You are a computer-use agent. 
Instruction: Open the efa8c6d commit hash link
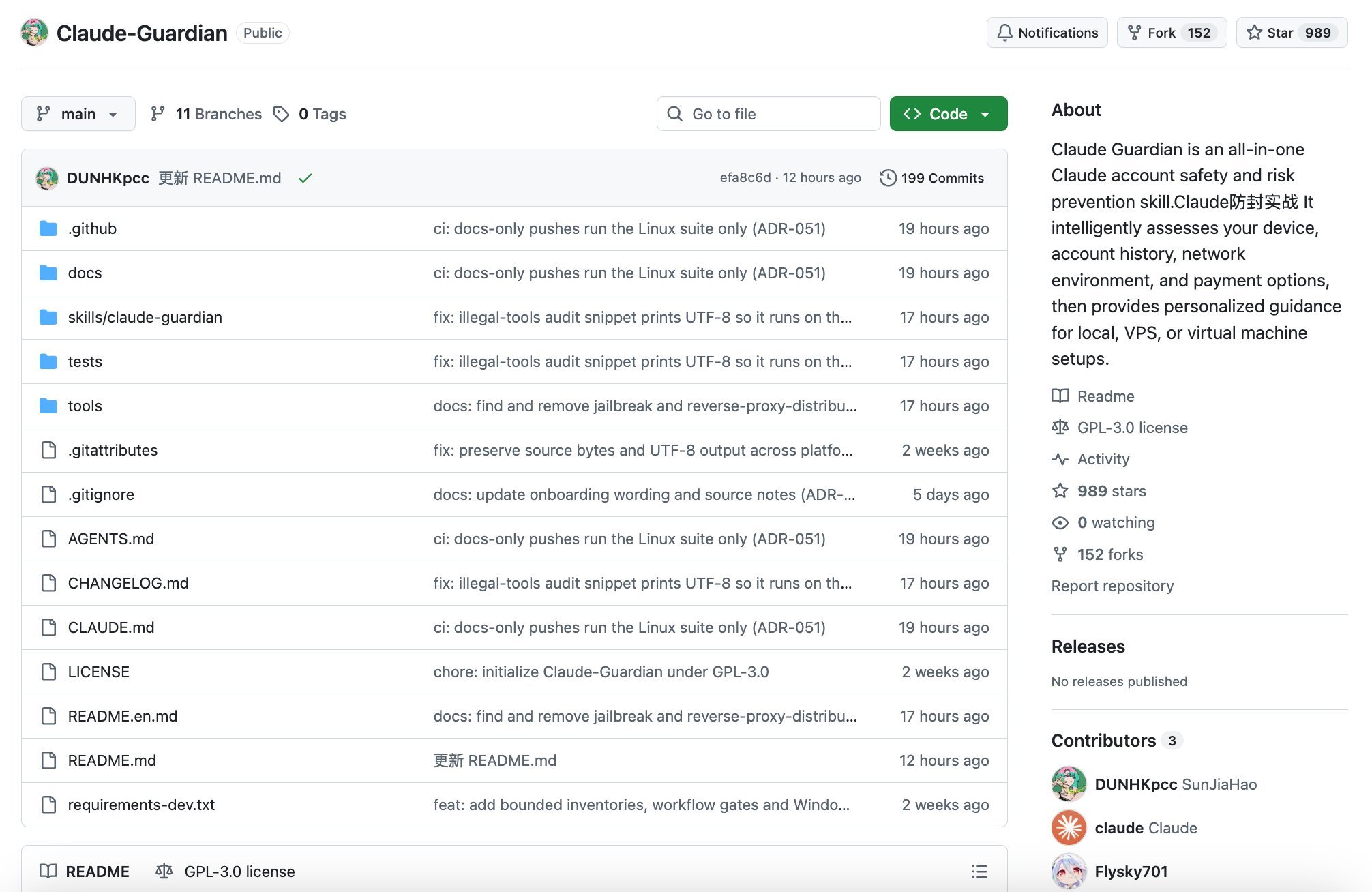coord(745,178)
